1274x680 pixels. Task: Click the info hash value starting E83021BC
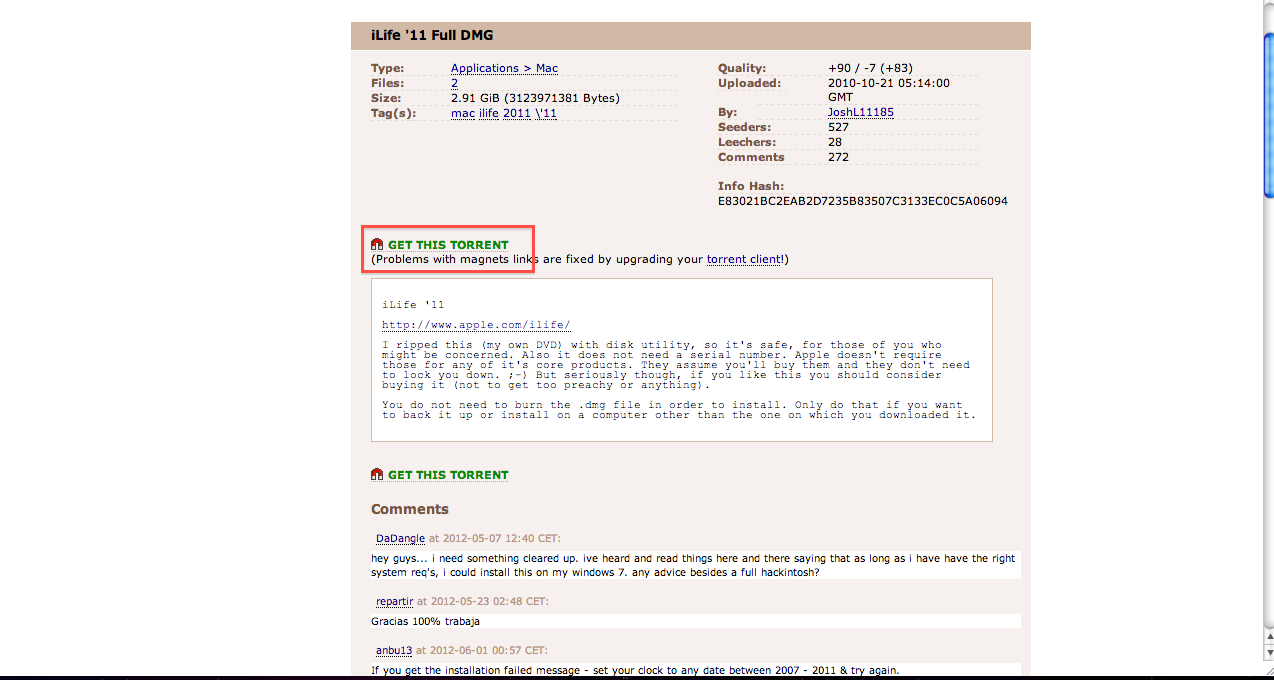click(x=863, y=201)
